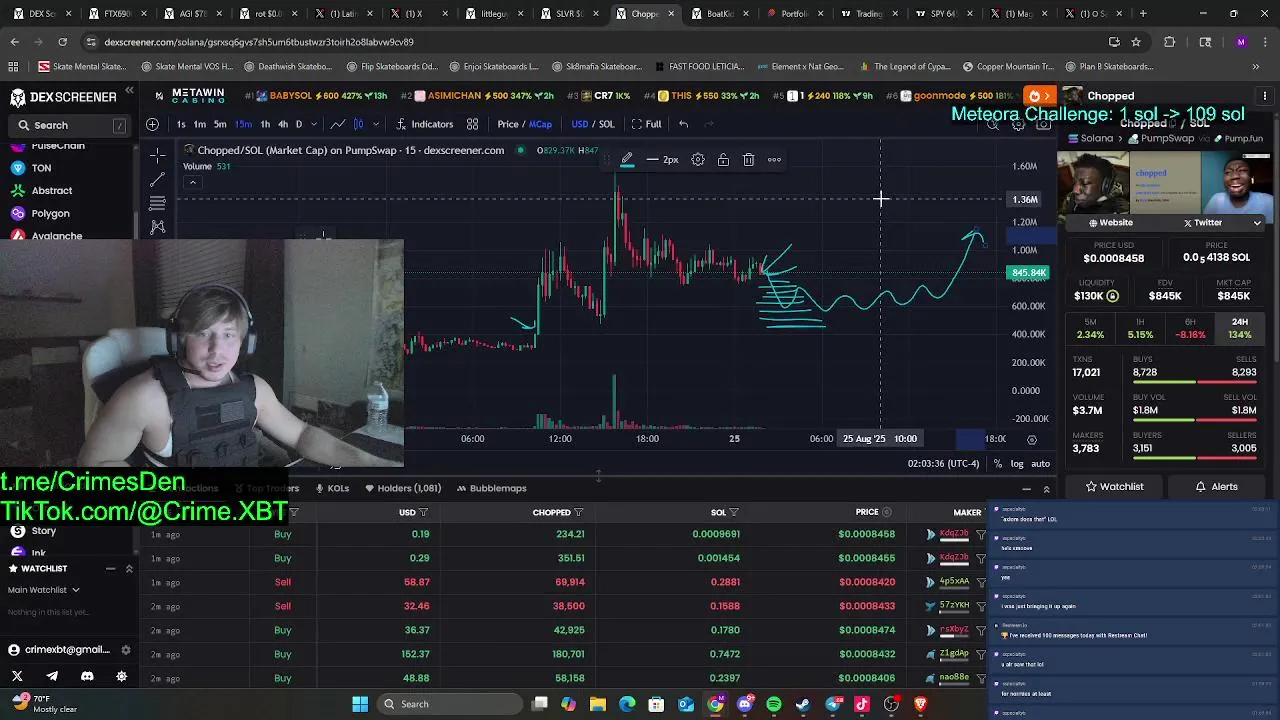The width and height of the screenshot is (1280, 720).
Task: Switch chart to Price mode
Action: (508, 124)
